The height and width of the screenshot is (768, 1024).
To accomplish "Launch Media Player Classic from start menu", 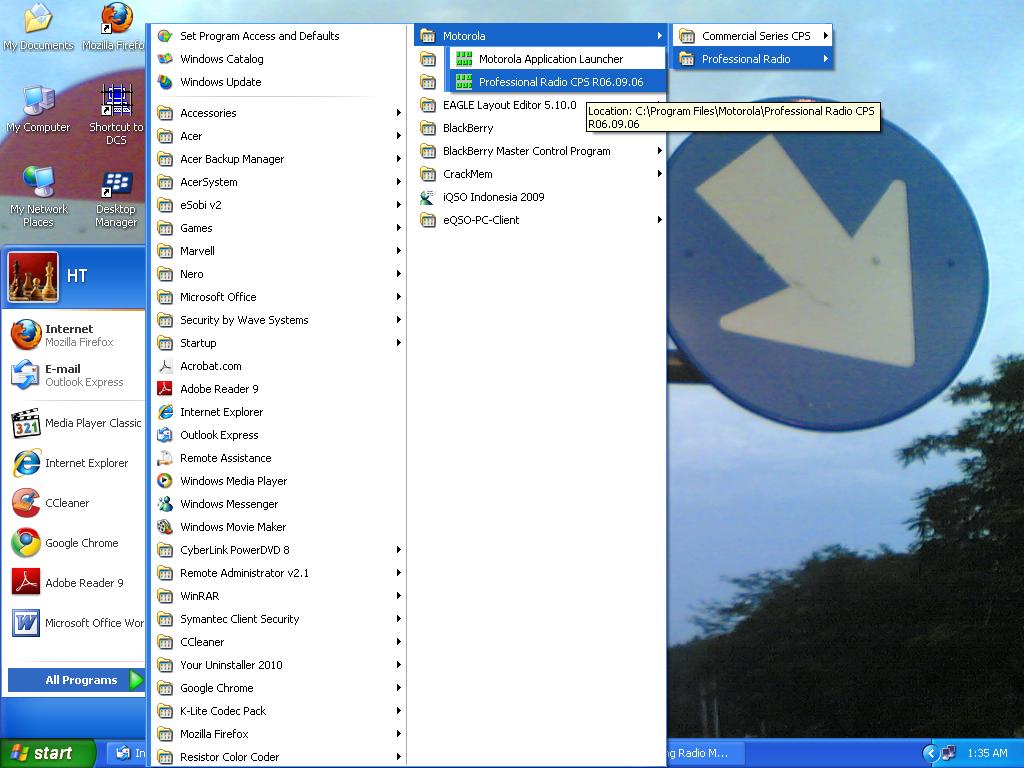I will point(76,423).
